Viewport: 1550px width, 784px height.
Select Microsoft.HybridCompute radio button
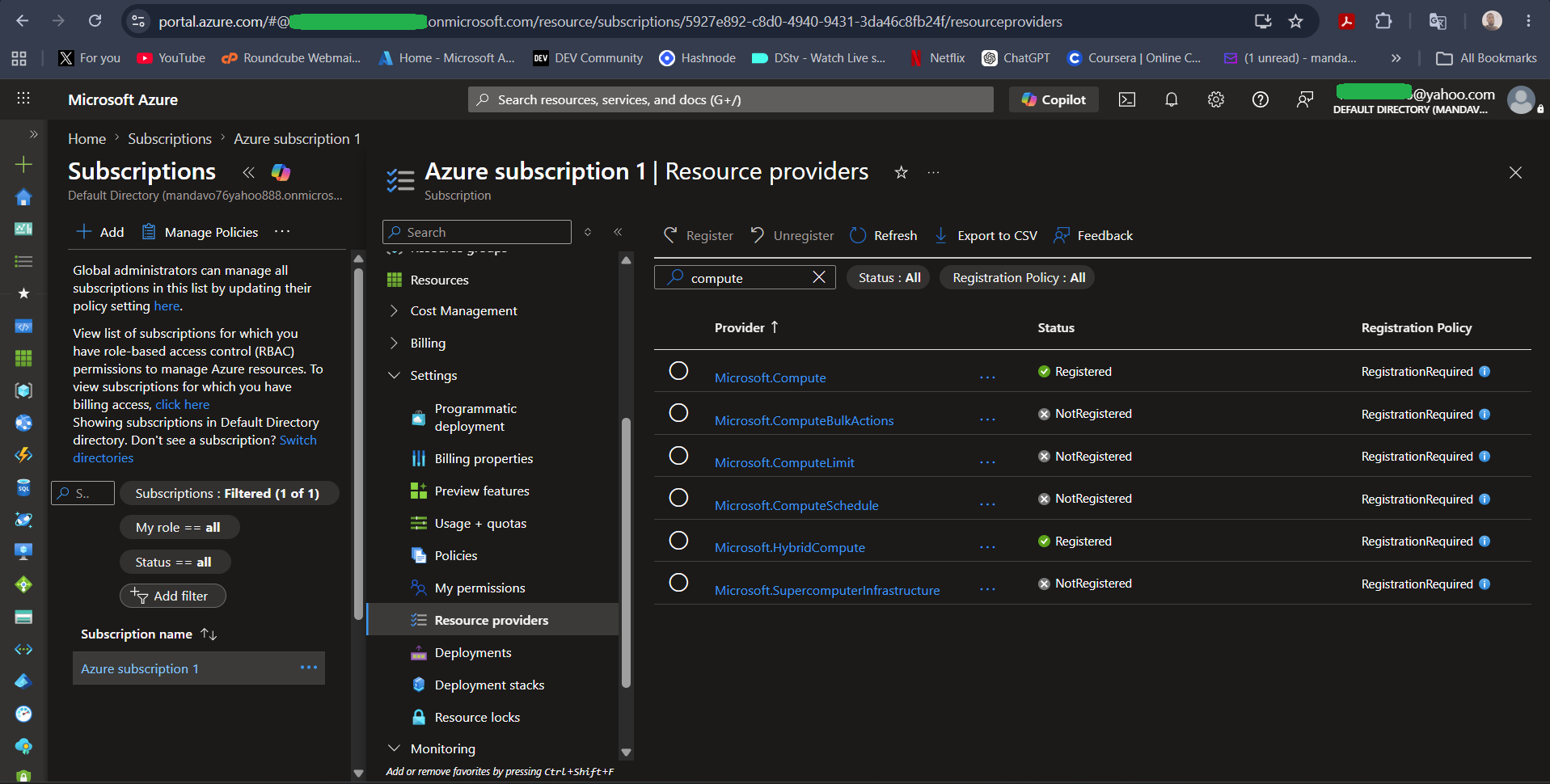678,540
